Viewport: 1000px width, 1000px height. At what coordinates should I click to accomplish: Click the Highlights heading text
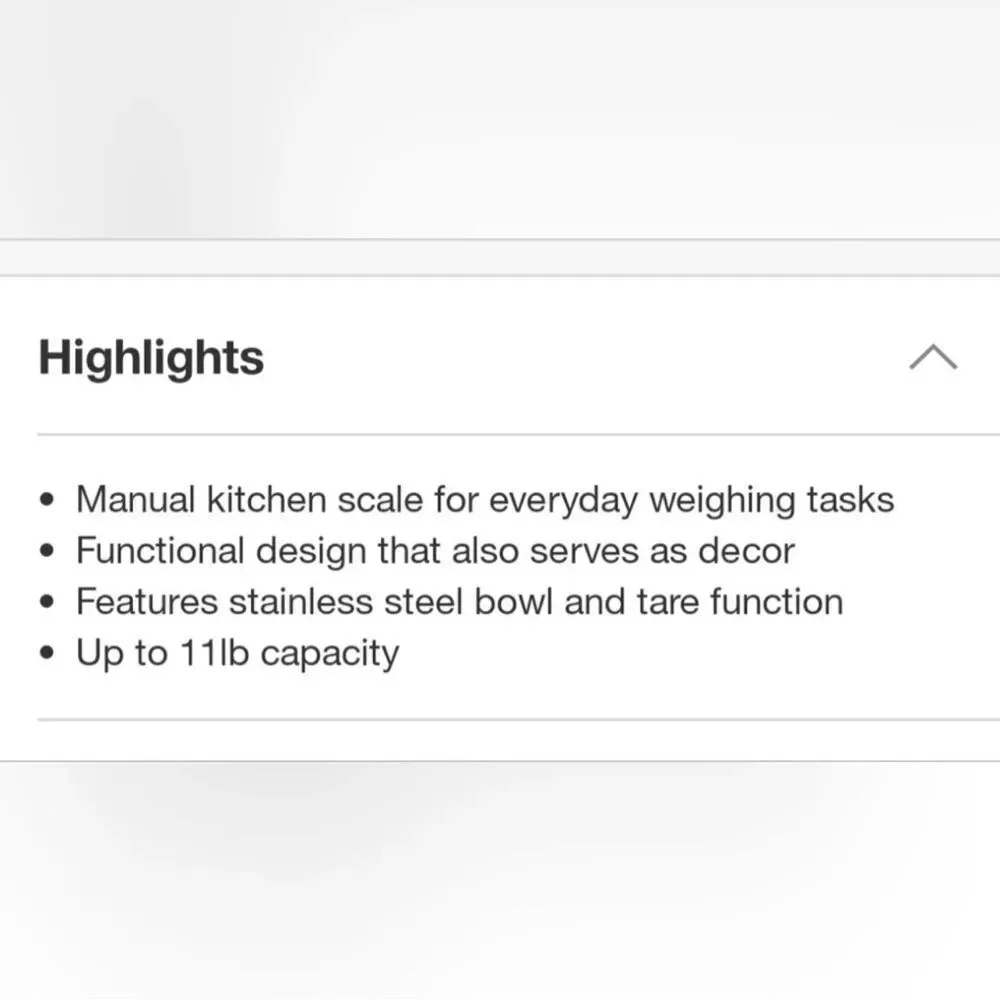coord(151,358)
